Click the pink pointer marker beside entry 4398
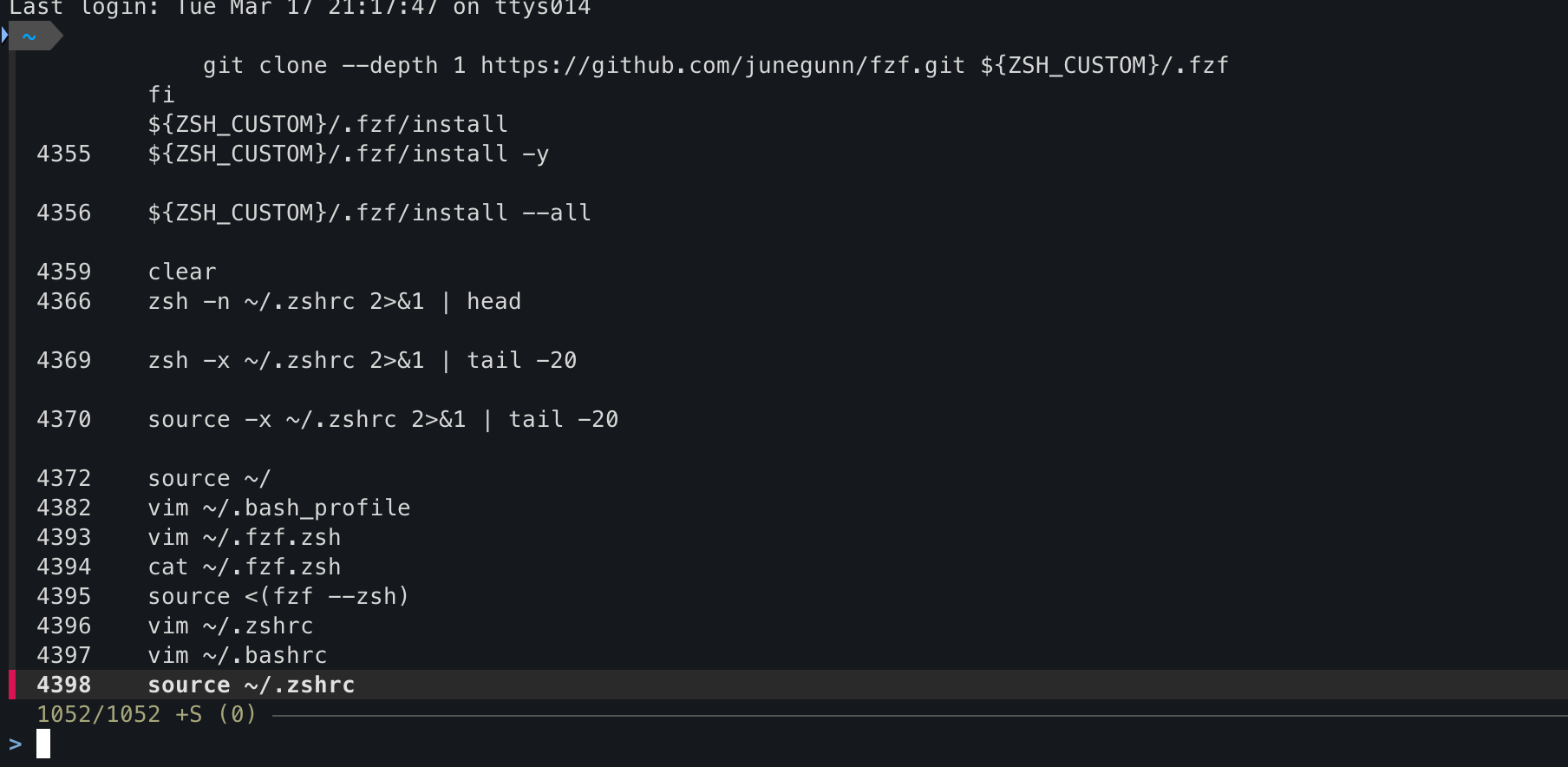The image size is (1568, 767). tap(12, 685)
